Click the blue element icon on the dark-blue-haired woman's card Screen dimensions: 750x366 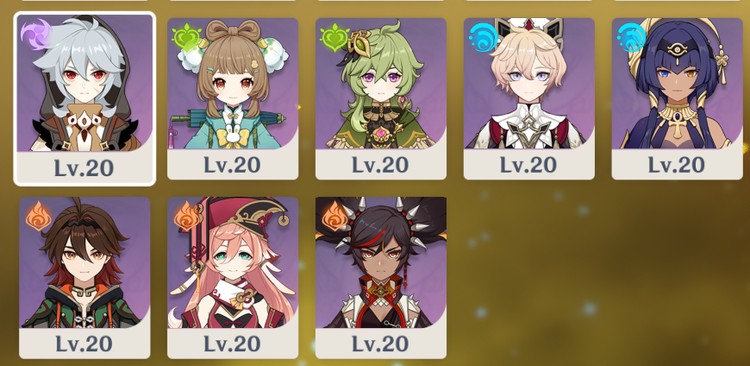click(631, 37)
